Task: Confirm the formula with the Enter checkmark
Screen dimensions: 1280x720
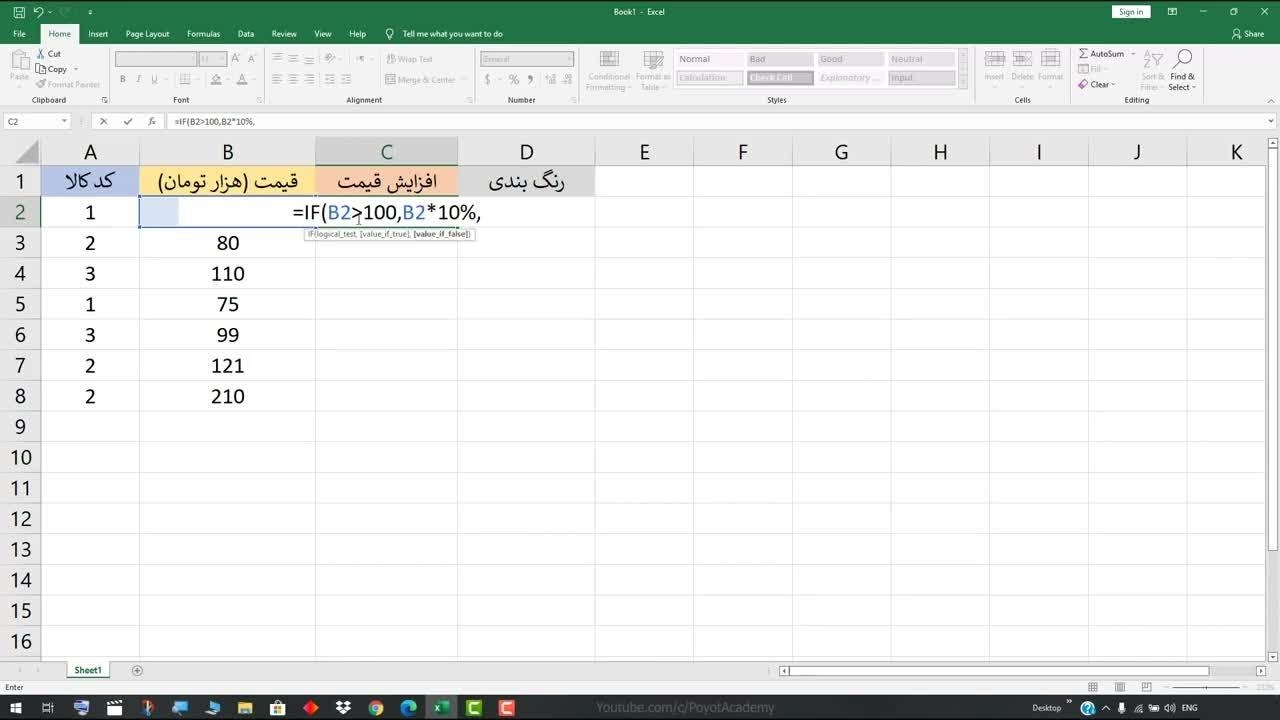Action: tap(128, 121)
